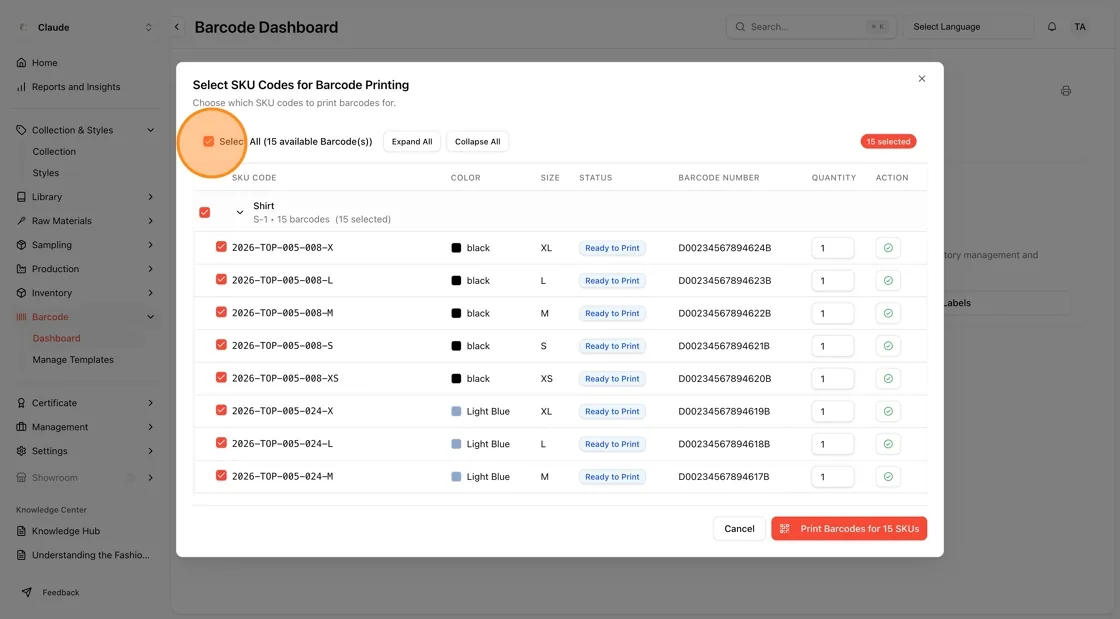Close the SKU selection dialog
This screenshot has width=1120, height=619.
click(x=921, y=79)
